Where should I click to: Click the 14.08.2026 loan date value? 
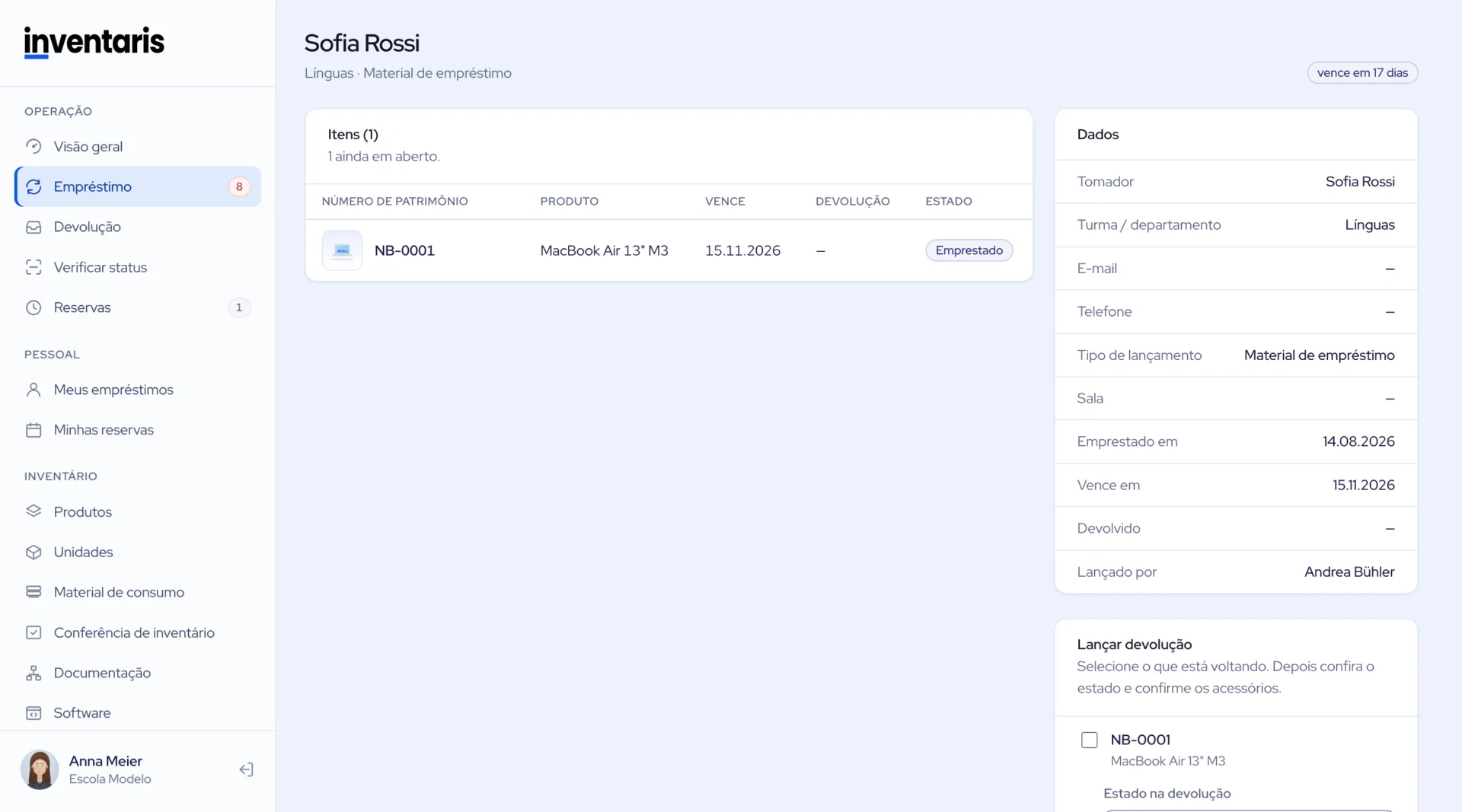click(x=1358, y=441)
